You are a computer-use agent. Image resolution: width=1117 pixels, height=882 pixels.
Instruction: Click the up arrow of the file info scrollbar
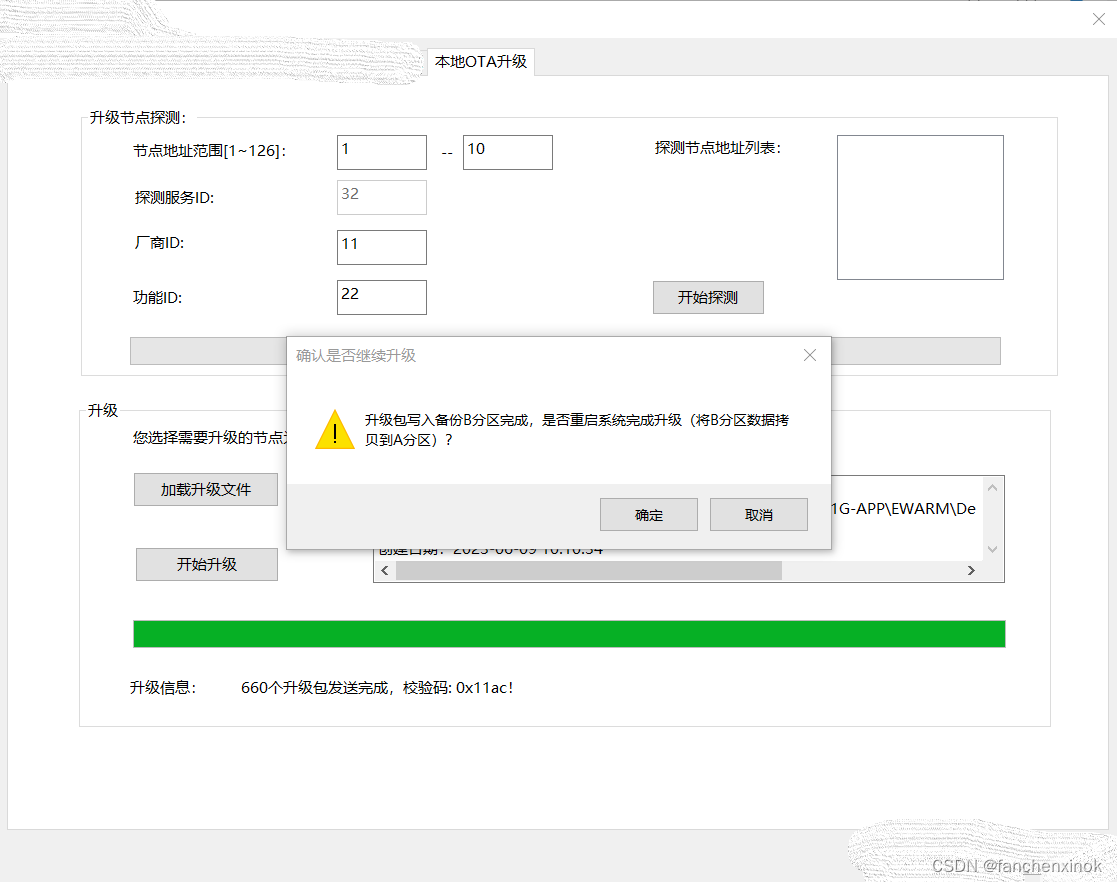(992, 488)
